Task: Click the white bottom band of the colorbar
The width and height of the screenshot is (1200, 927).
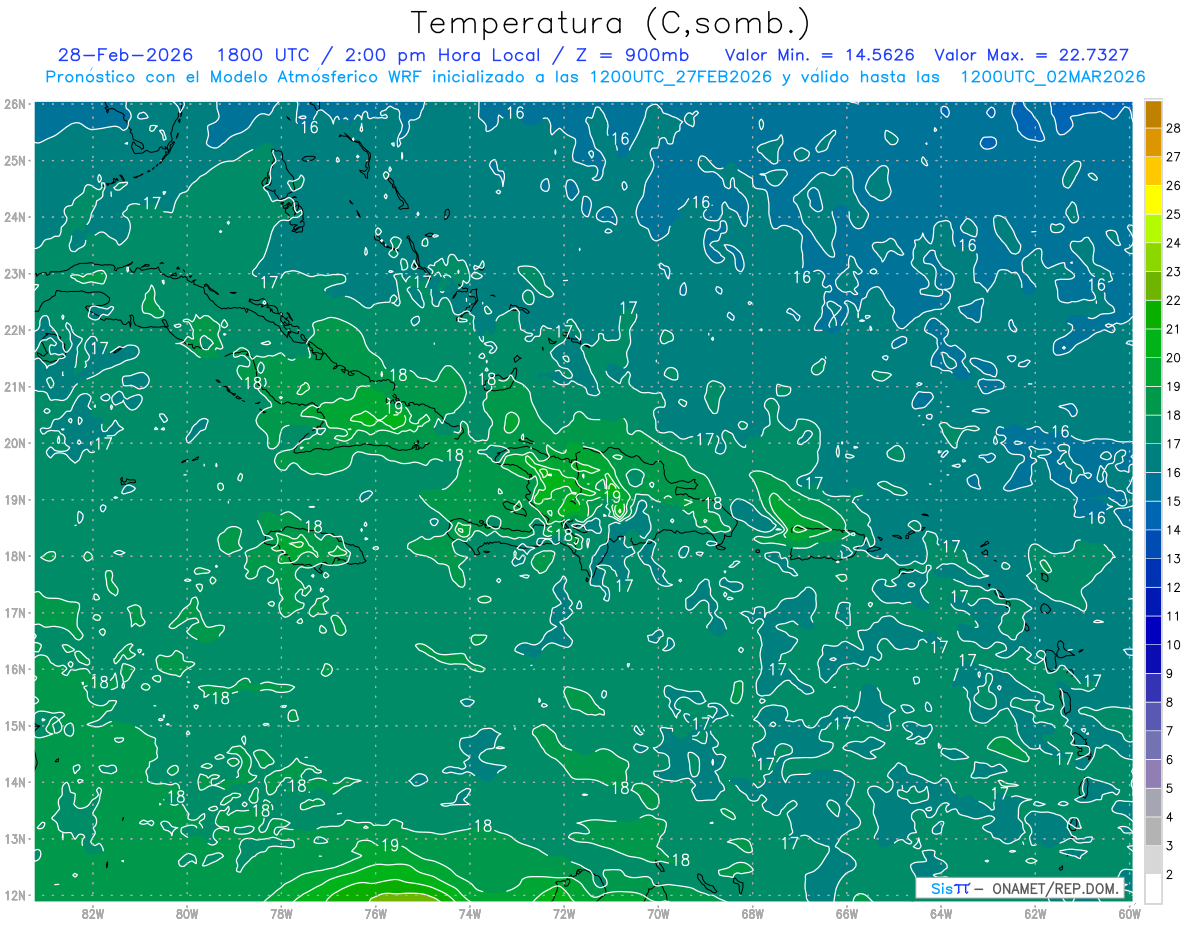Action: 1154,888
